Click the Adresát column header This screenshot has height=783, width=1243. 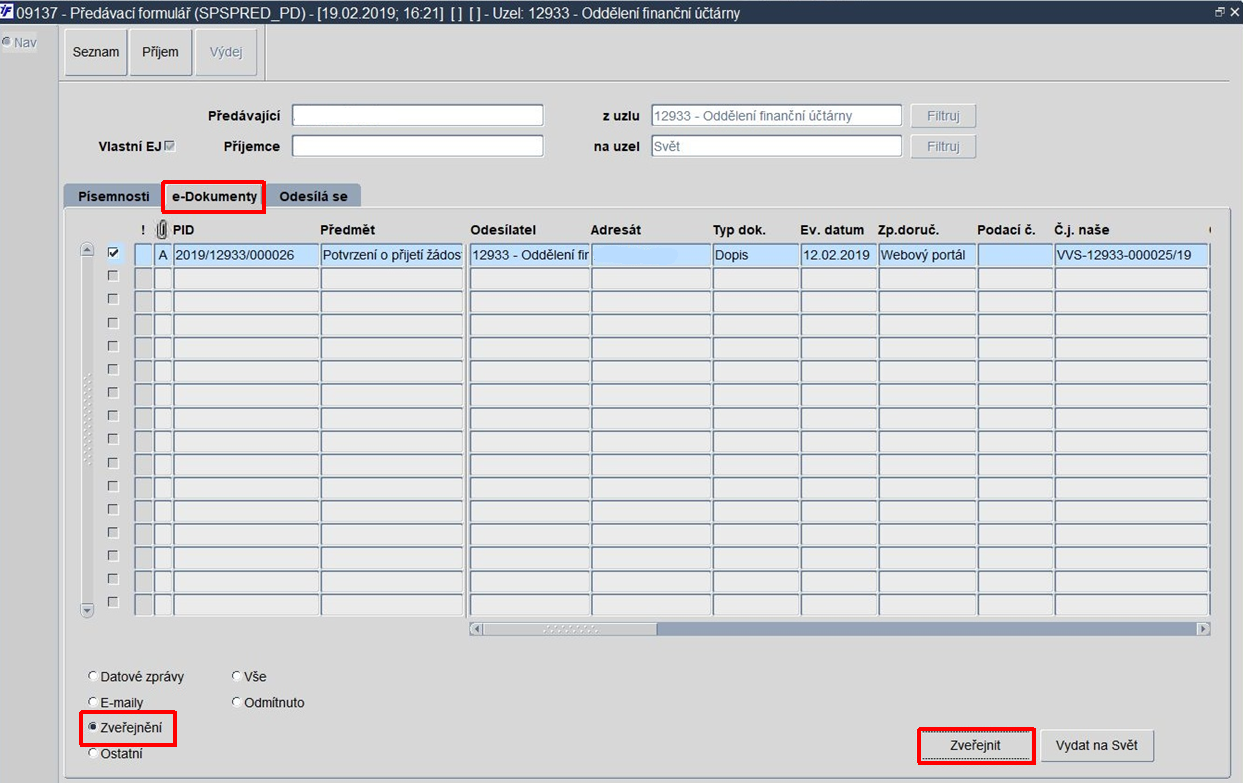pos(616,231)
